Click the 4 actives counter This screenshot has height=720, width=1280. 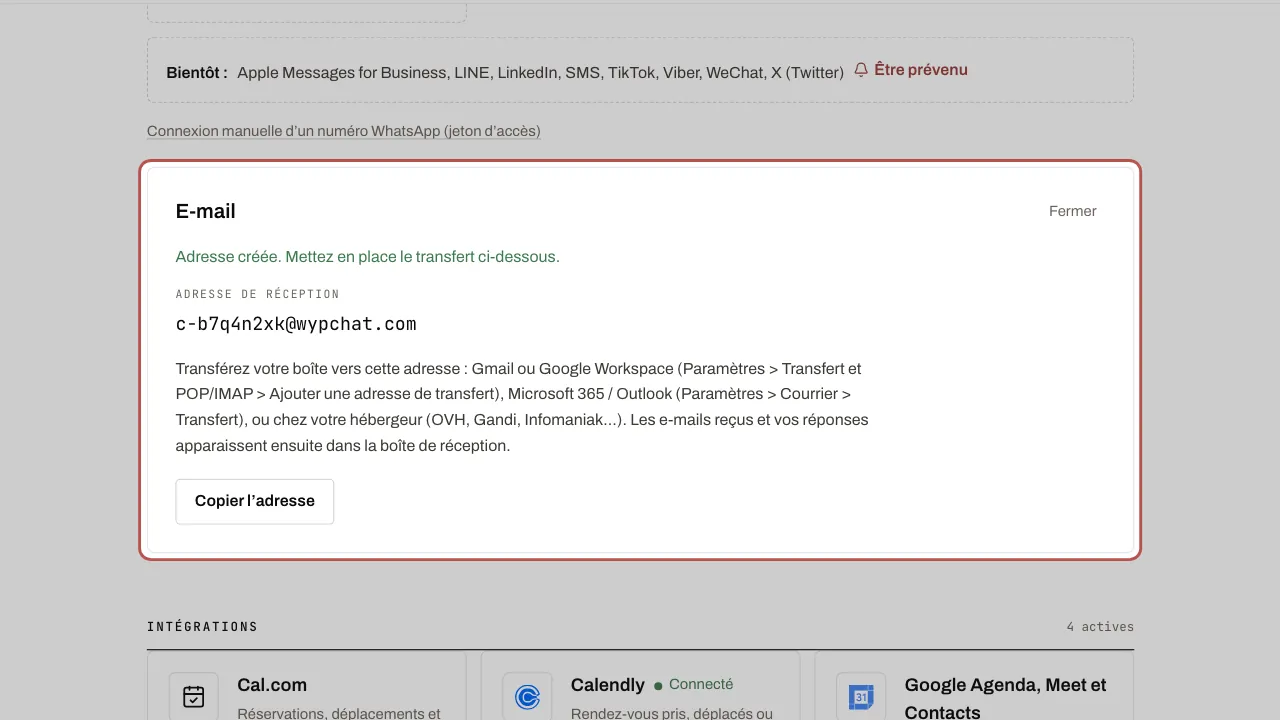1100,627
